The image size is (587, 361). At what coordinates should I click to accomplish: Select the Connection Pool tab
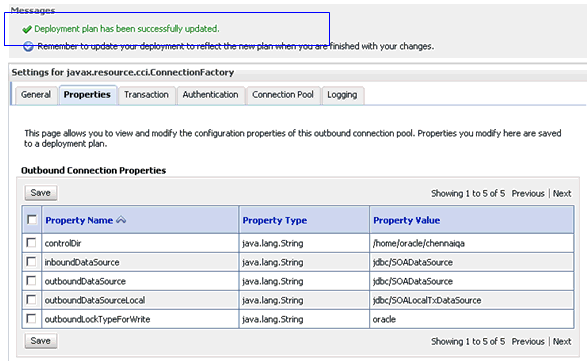(x=283, y=95)
